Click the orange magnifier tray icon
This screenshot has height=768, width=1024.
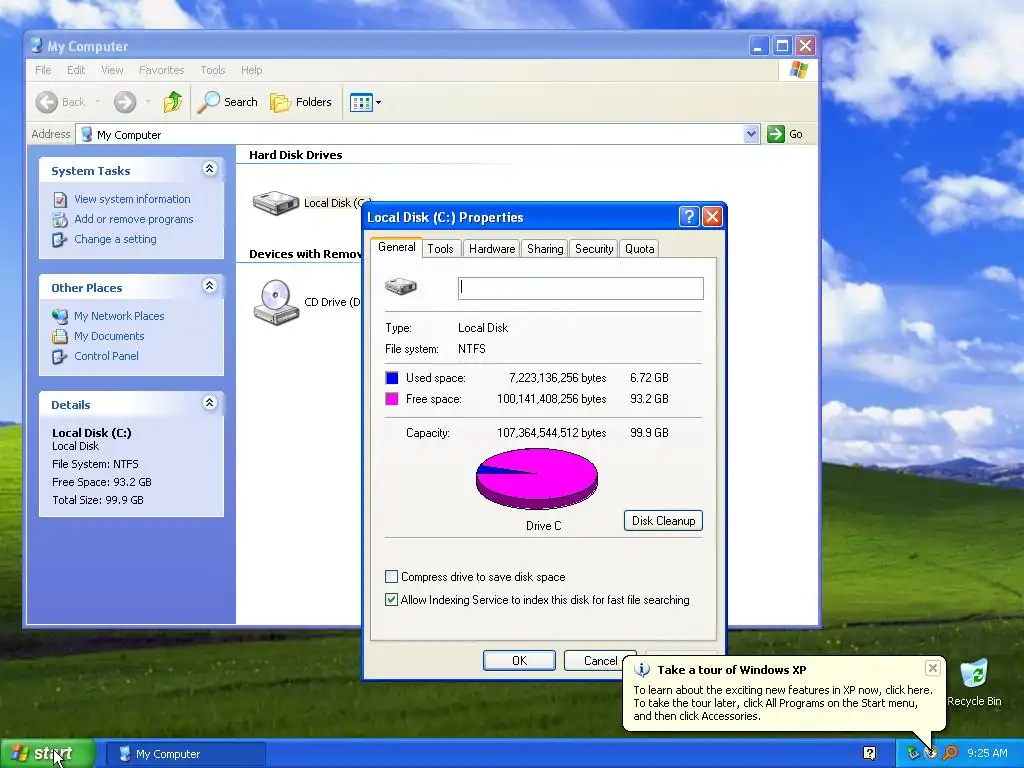950,753
